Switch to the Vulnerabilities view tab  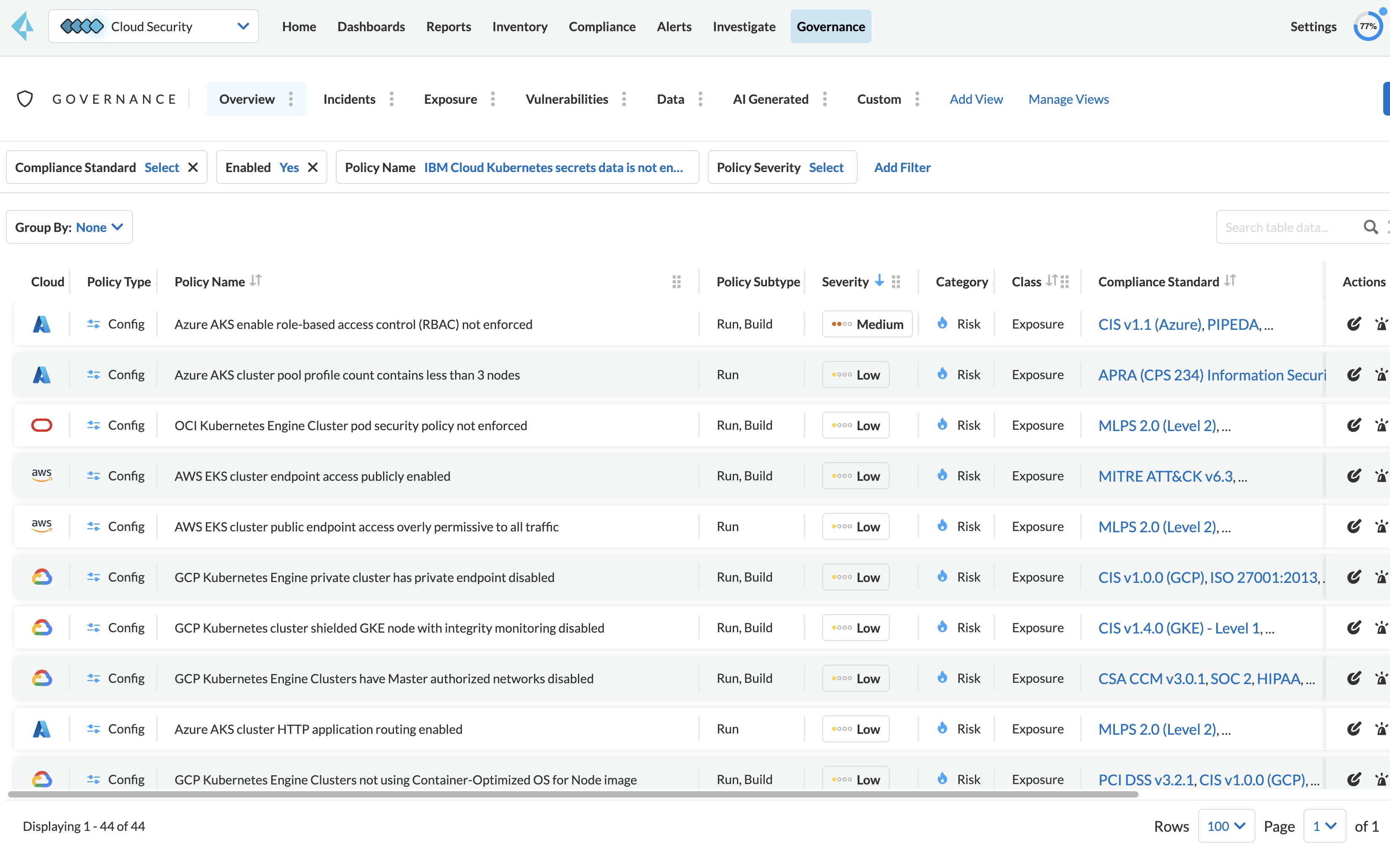566,99
